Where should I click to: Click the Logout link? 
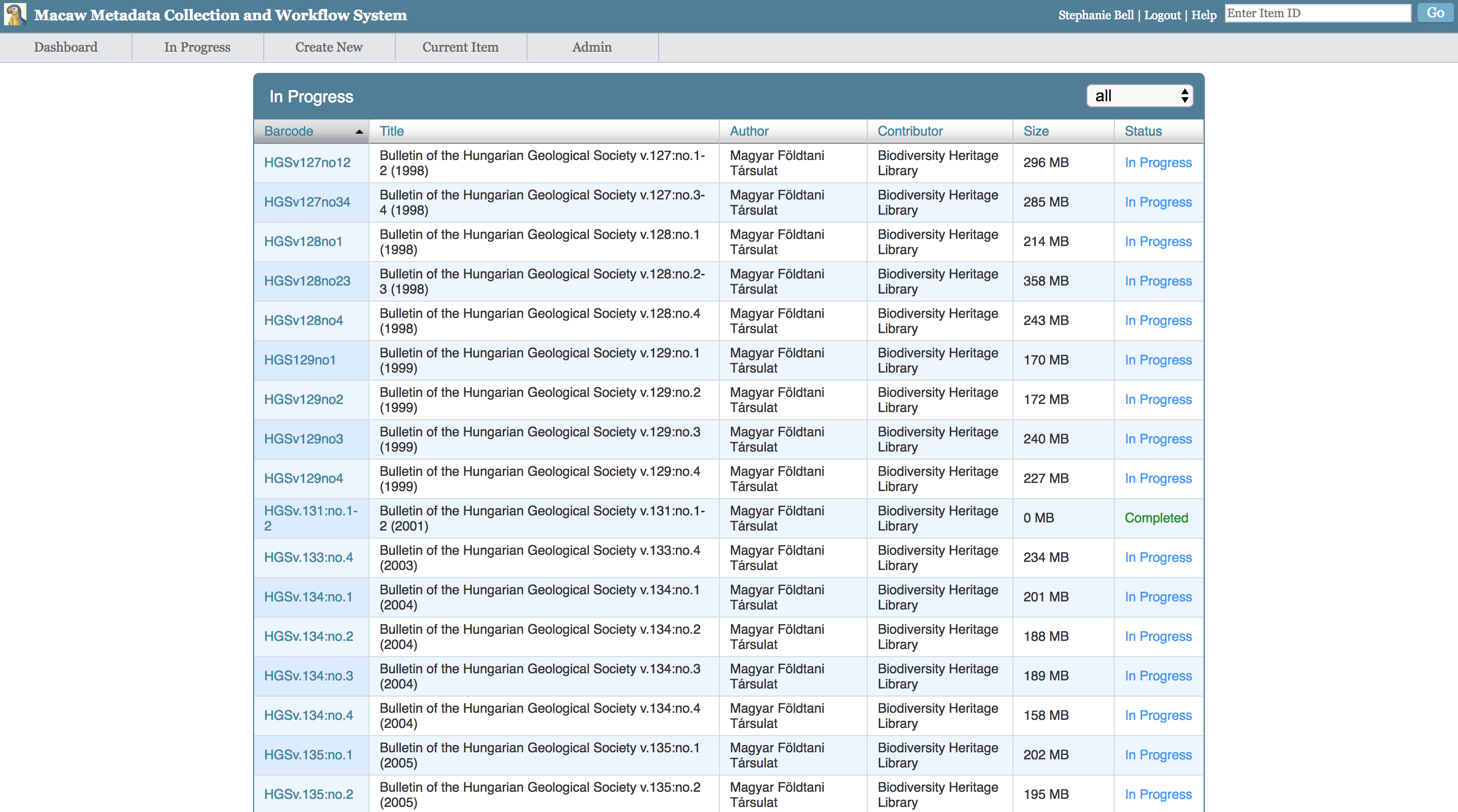point(1162,15)
